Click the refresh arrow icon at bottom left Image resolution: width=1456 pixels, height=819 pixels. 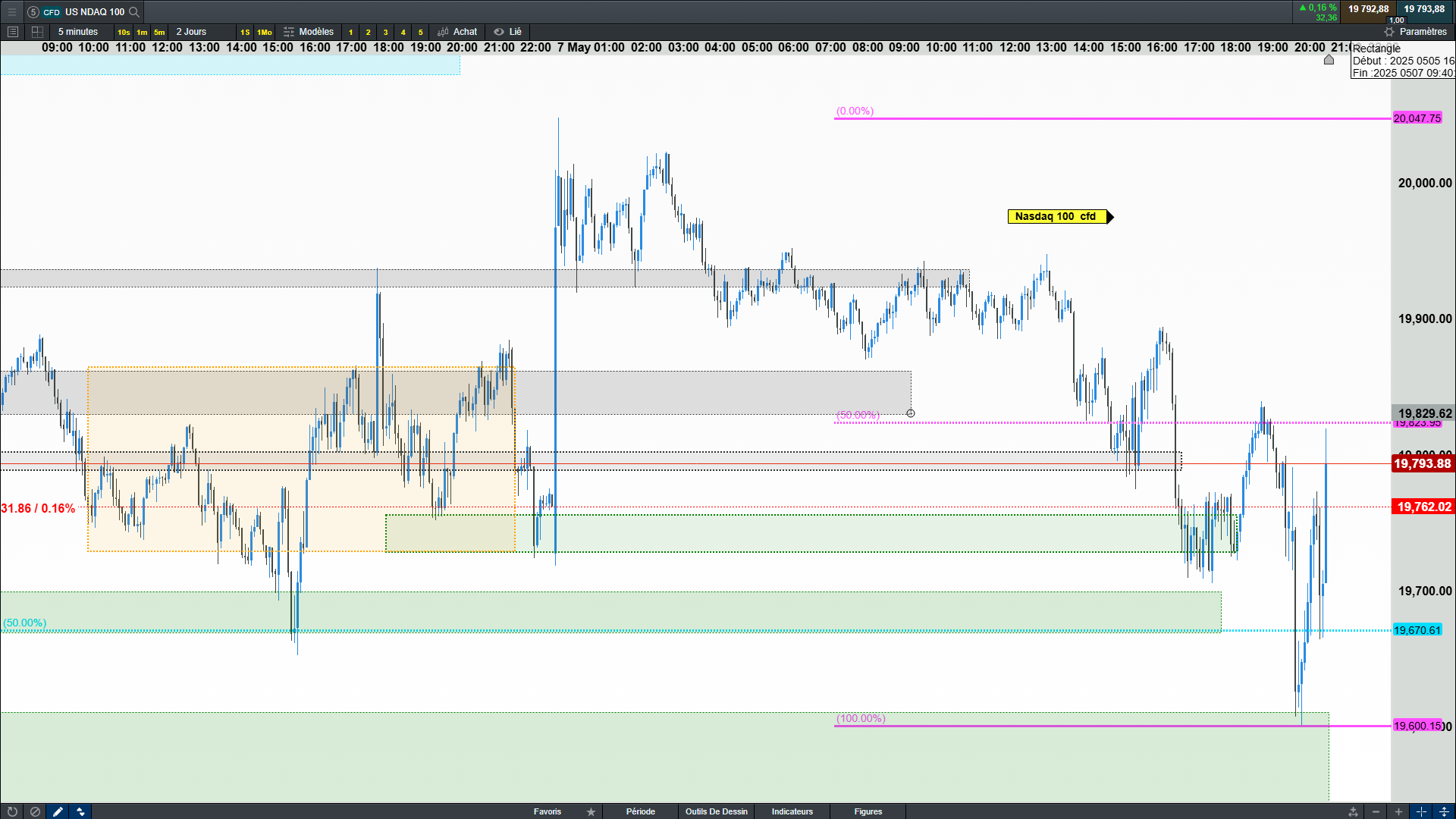[12, 811]
